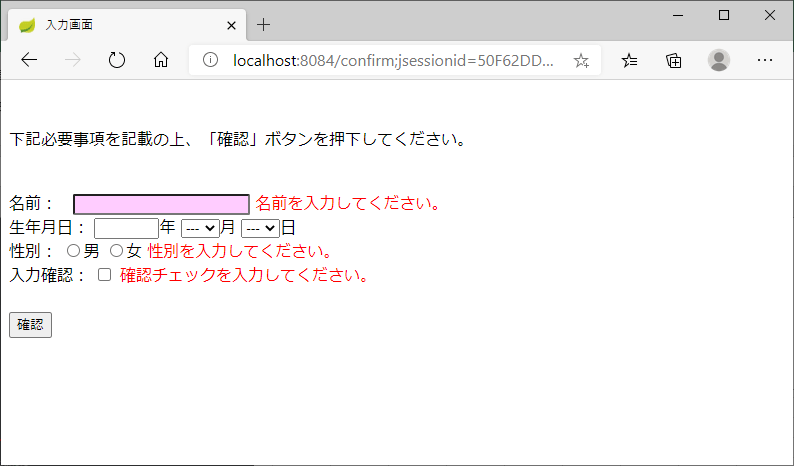The height and width of the screenshot is (466, 794).
Task: Open the Collections panel
Action: coord(674,60)
